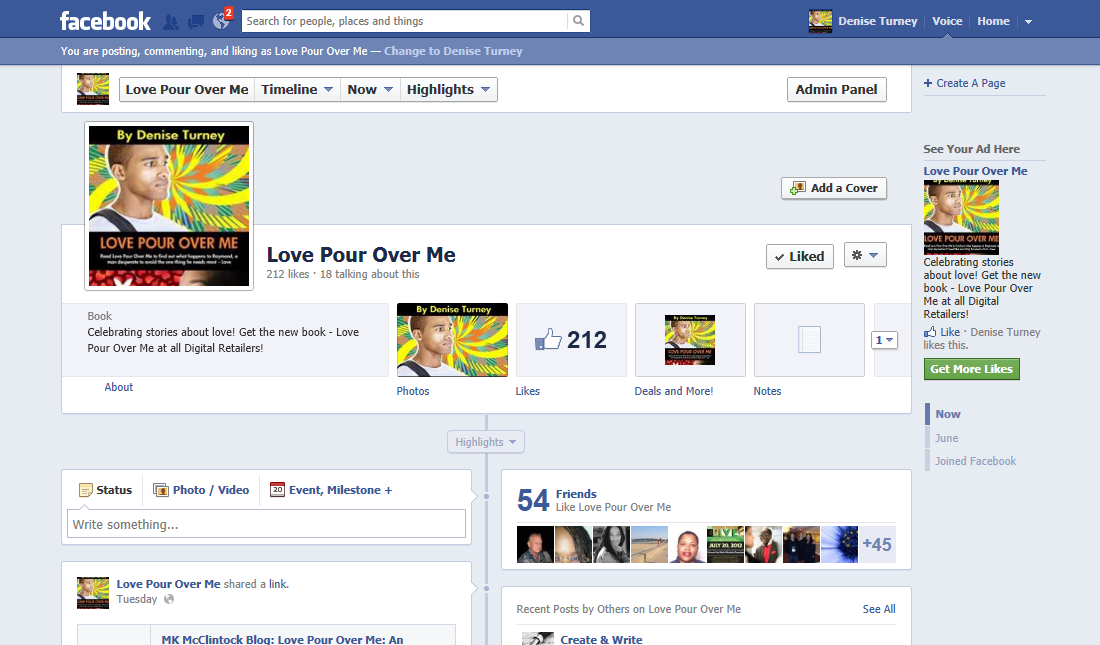Click the Status composer icon
Viewport: 1100px width, 645px height.
click(x=86, y=490)
